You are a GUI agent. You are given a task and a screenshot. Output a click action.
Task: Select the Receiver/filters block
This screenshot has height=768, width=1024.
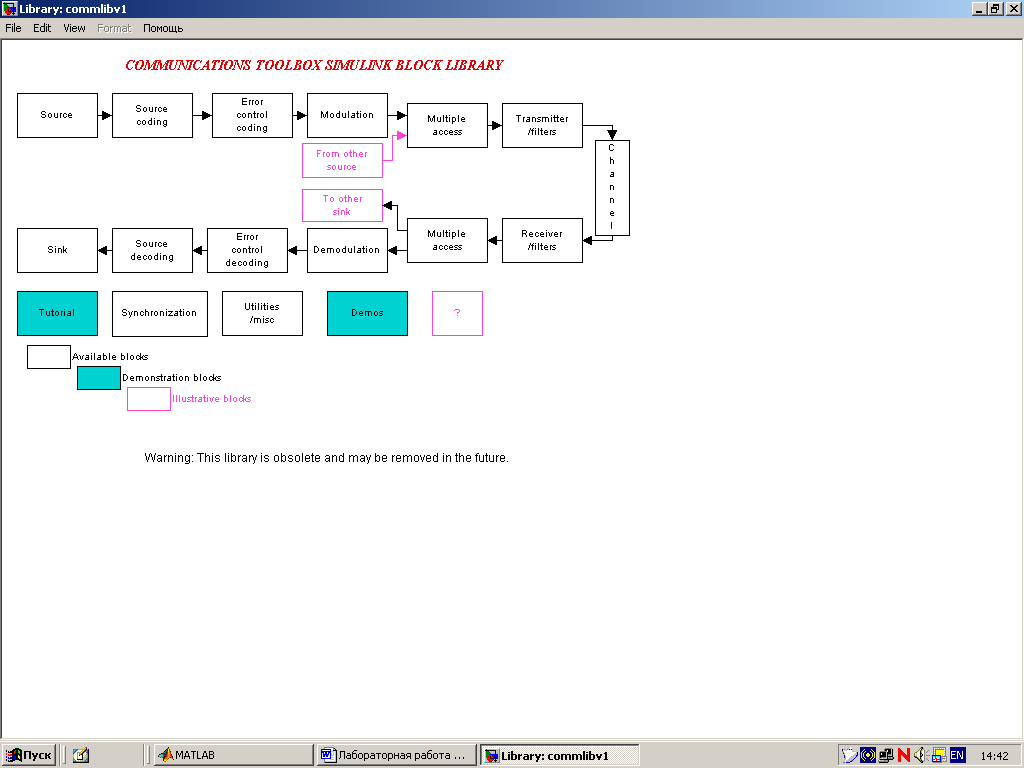542,240
